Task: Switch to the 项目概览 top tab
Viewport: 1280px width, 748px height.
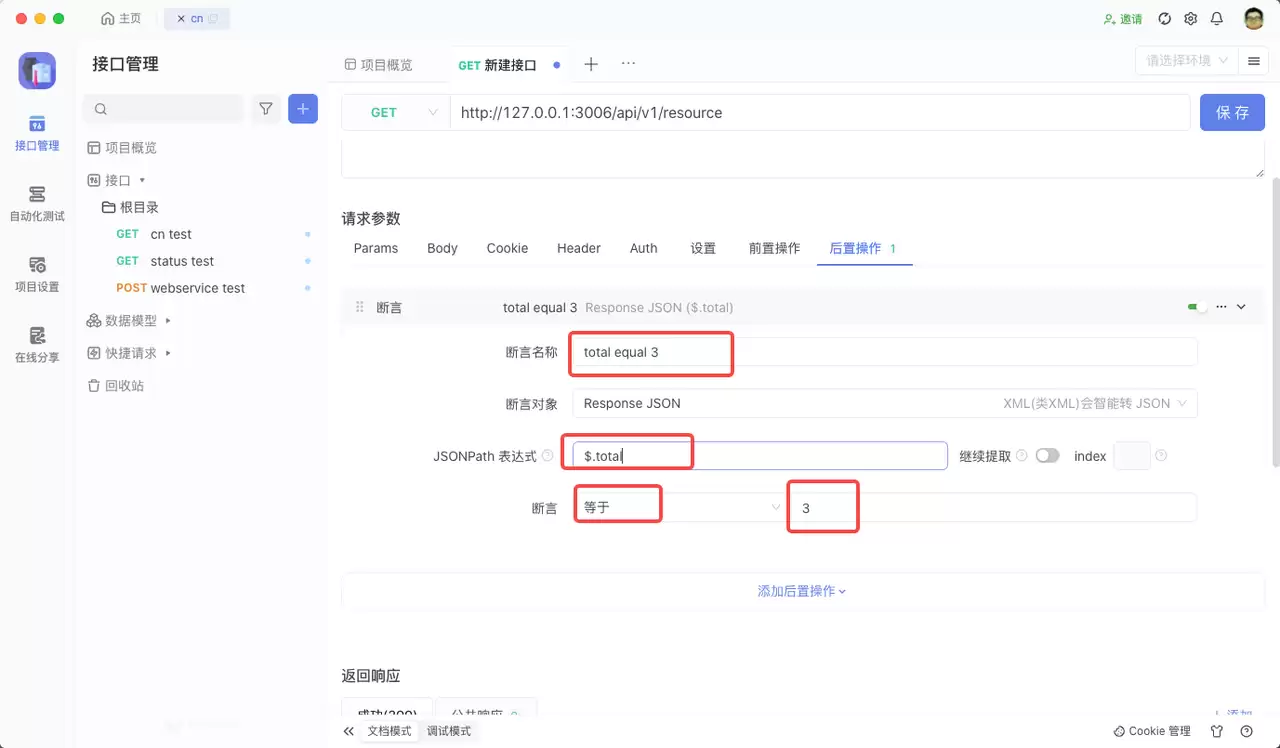Action: click(378, 64)
